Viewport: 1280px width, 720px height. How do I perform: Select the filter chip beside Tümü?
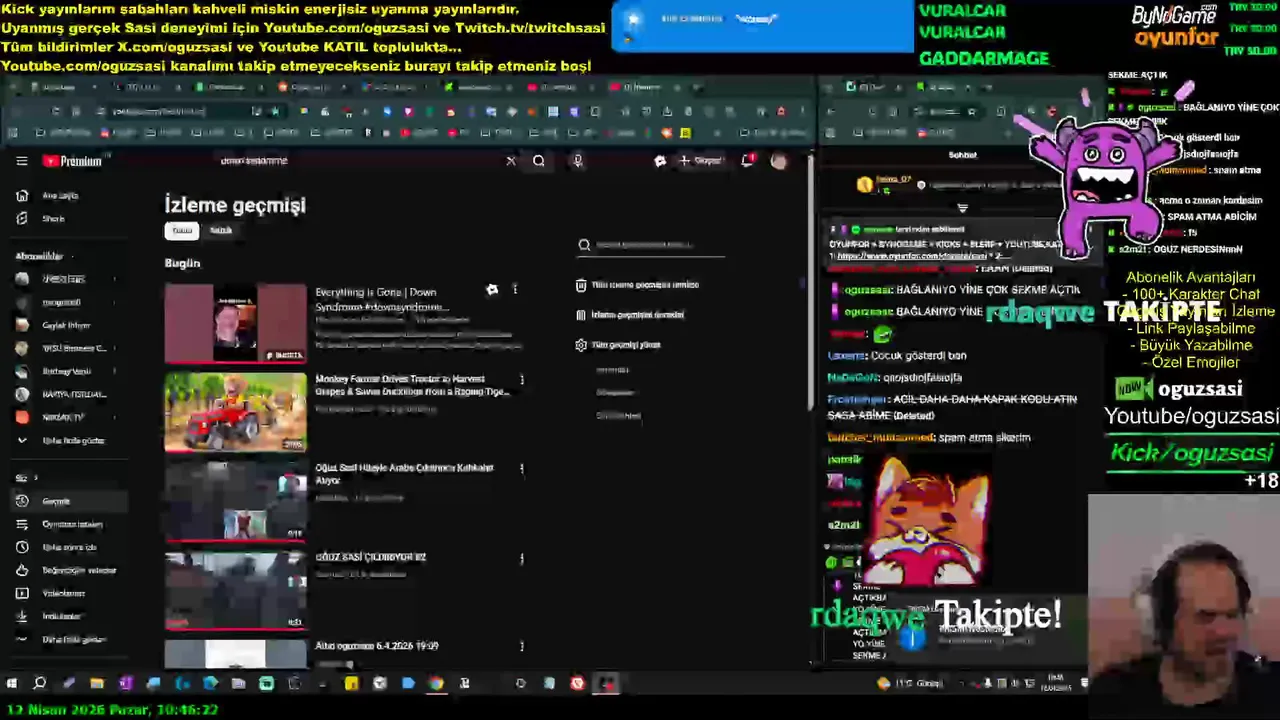(x=221, y=230)
